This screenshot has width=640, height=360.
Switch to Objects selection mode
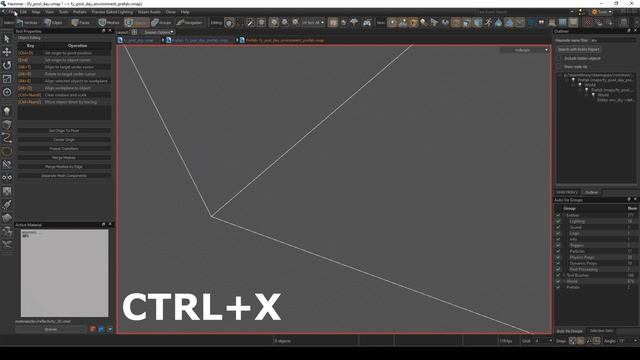tap(136, 22)
